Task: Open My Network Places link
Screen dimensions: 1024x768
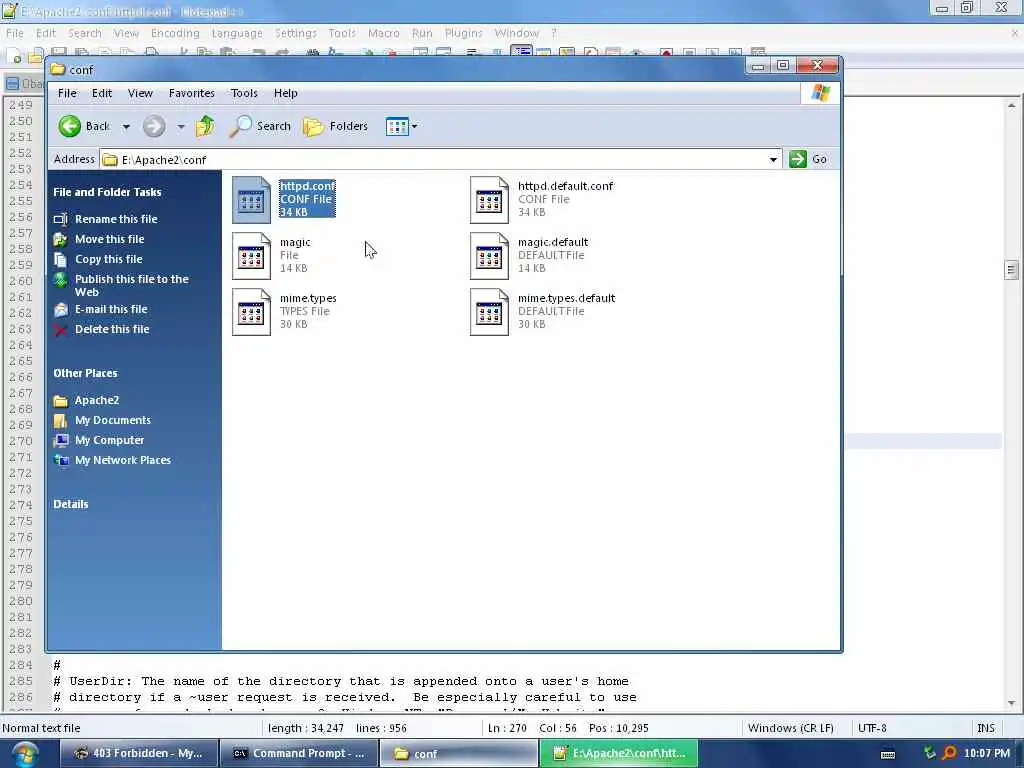Action: [x=123, y=460]
